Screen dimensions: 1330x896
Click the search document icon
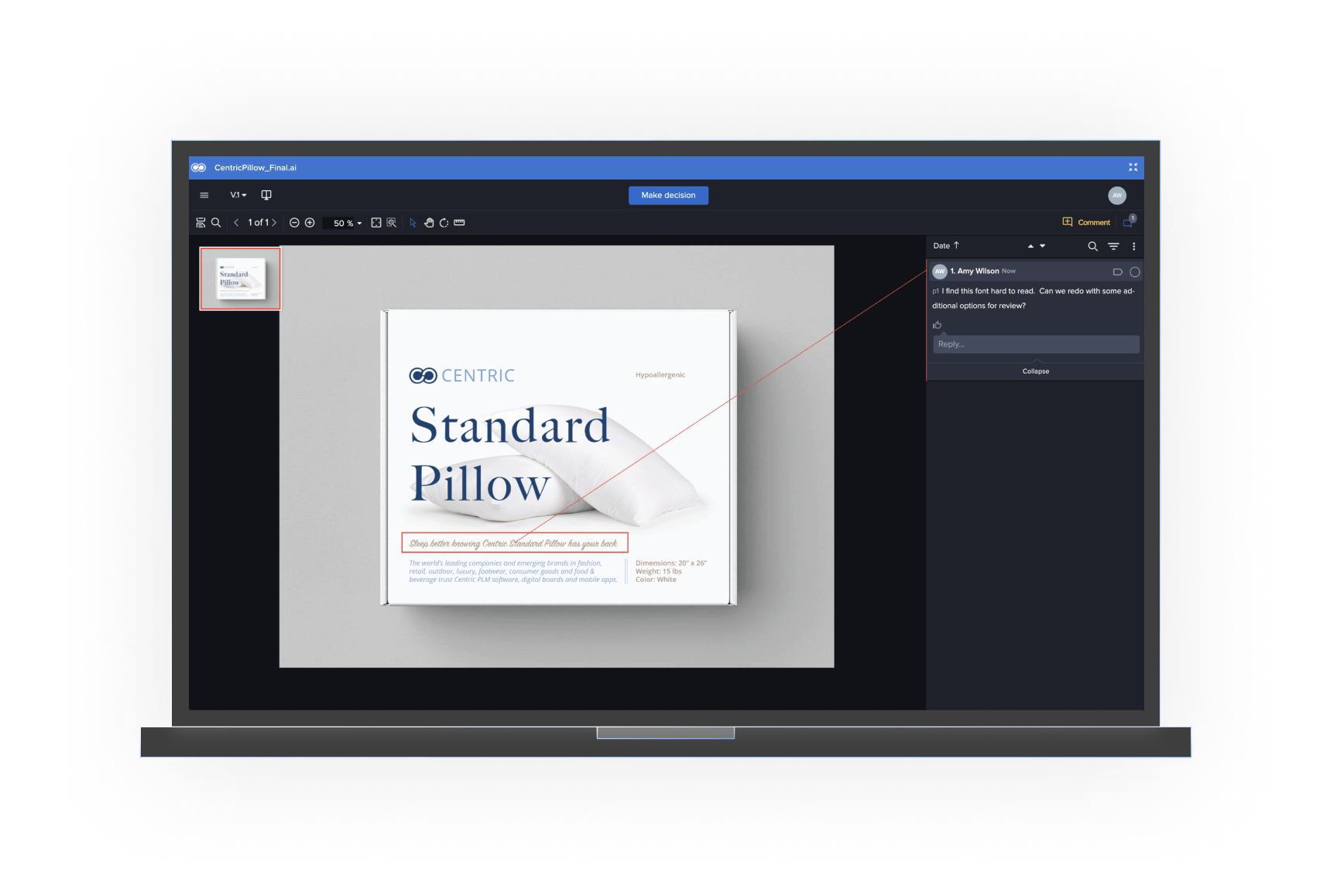tap(216, 223)
